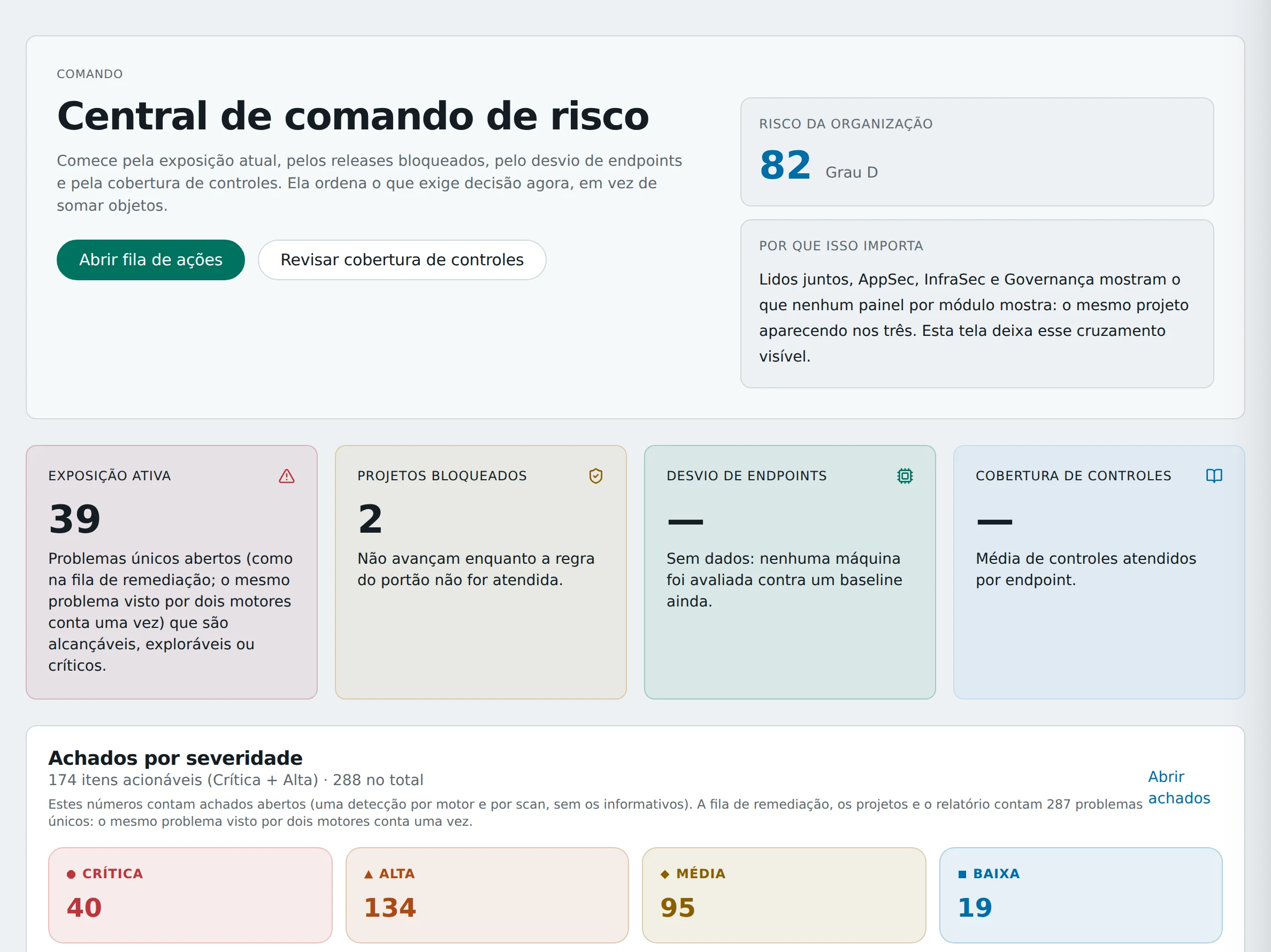Screen dimensions: 1271x952
Task: Click the Por que isso importa label
Action: point(840,246)
